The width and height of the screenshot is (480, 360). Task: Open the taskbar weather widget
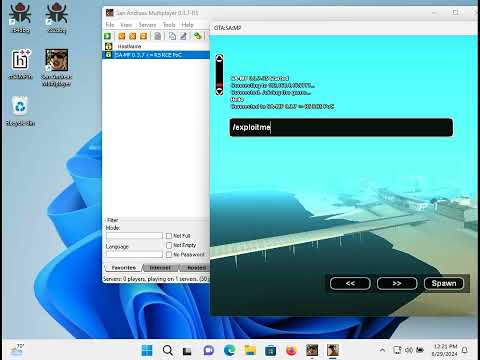pos(17,350)
